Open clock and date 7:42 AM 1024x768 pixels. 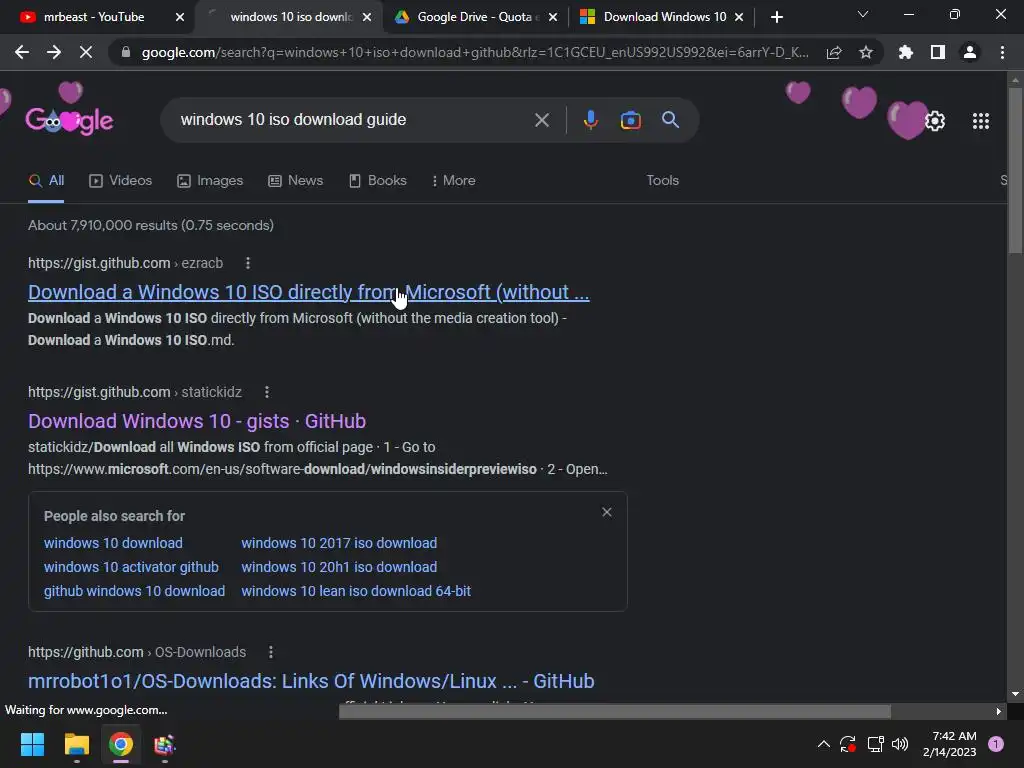(x=950, y=744)
